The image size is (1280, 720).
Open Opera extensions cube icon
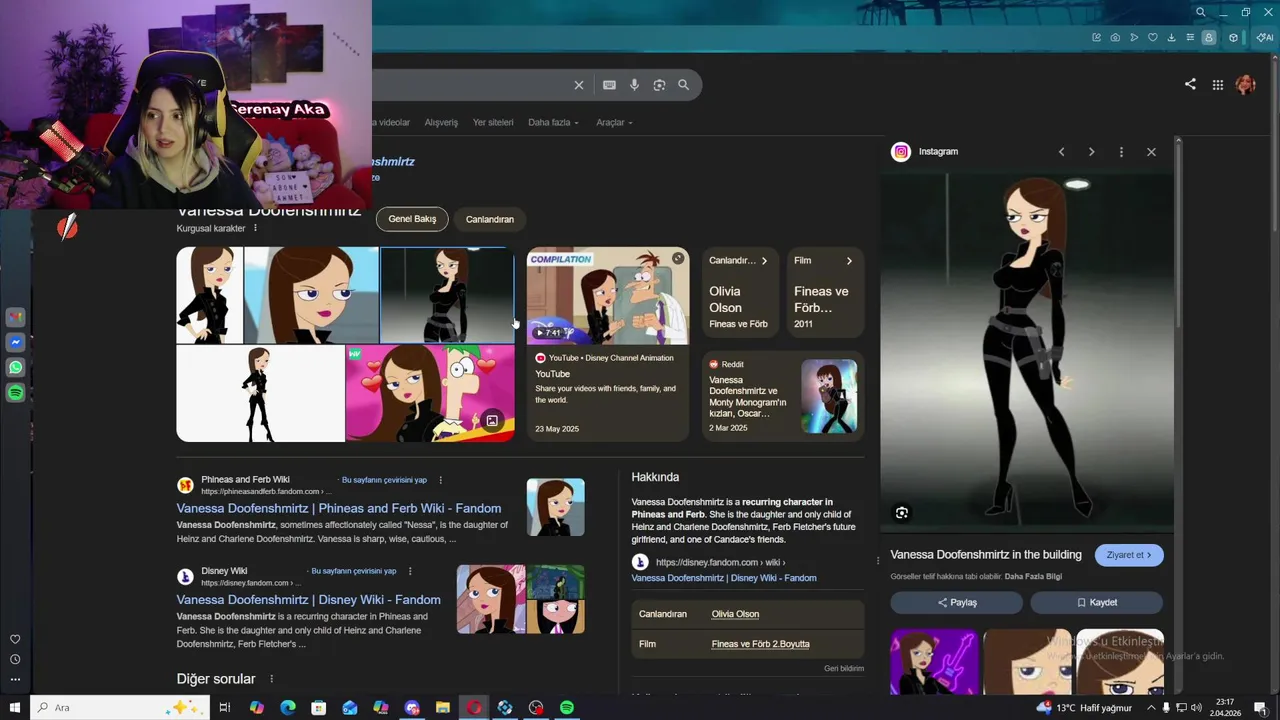(1233, 38)
